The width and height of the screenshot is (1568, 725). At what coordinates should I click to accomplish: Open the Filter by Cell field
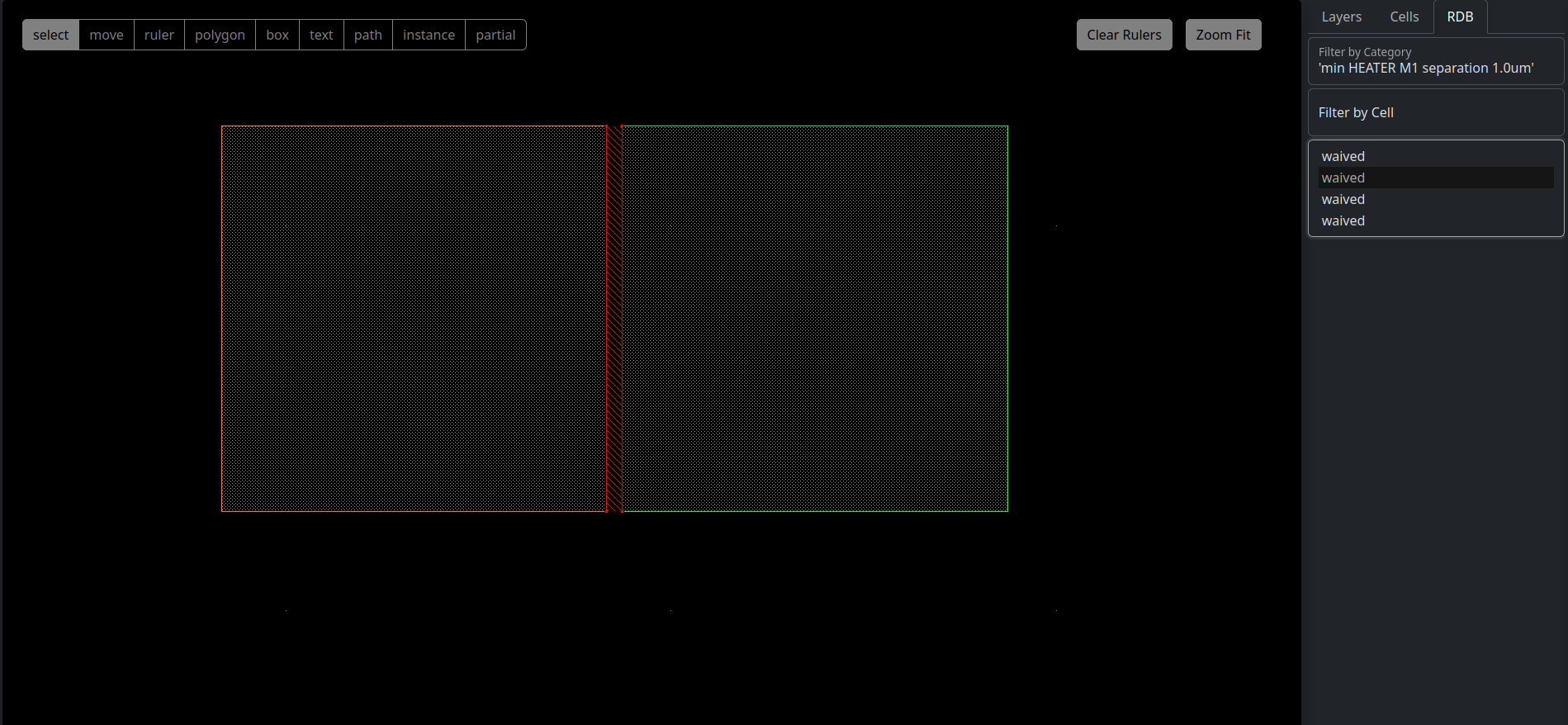(x=1436, y=112)
